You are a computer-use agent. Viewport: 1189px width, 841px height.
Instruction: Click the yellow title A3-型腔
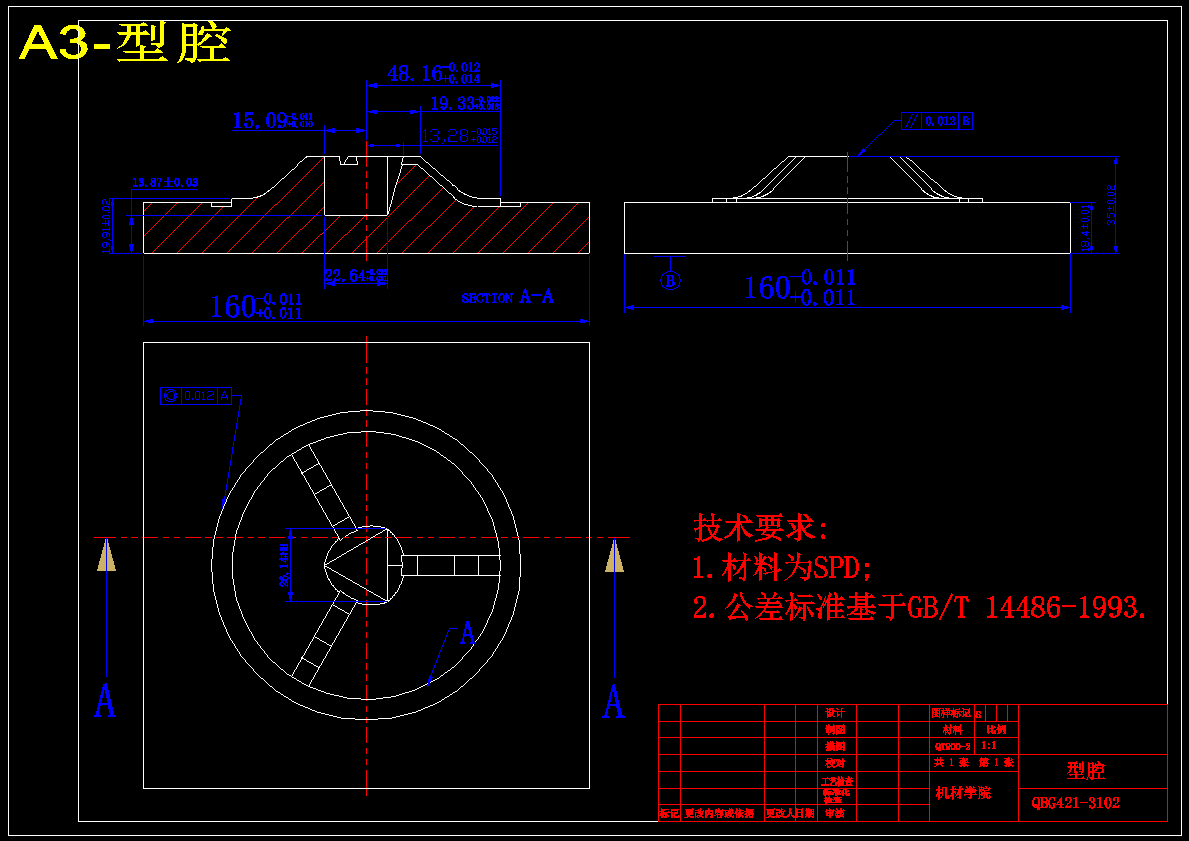pyautogui.click(x=124, y=44)
